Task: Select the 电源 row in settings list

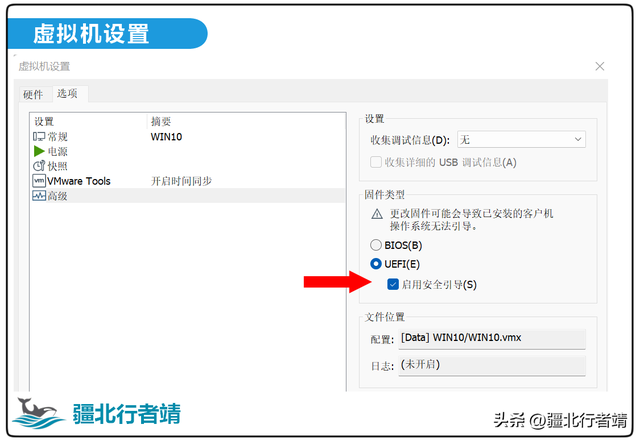Action: pyautogui.click(x=188, y=151)
